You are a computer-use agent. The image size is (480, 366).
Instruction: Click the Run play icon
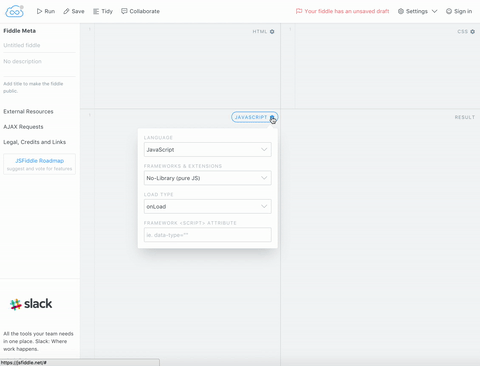tap(39, 11)
